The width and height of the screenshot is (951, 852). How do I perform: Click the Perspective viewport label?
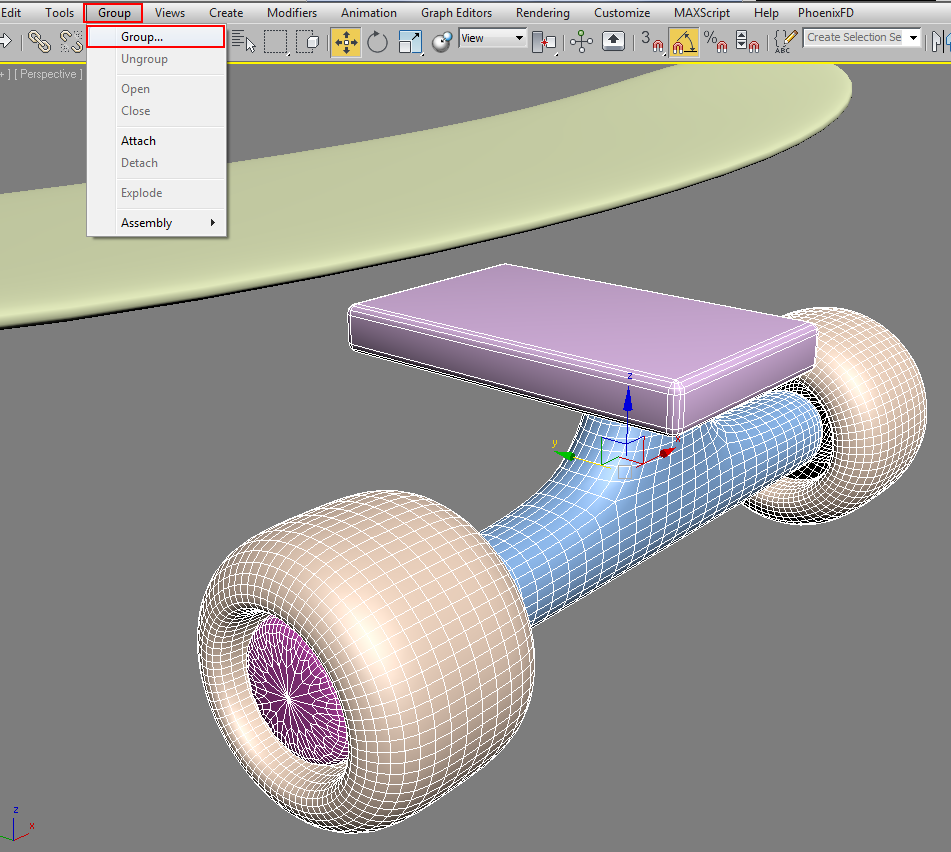pos(49,74)
